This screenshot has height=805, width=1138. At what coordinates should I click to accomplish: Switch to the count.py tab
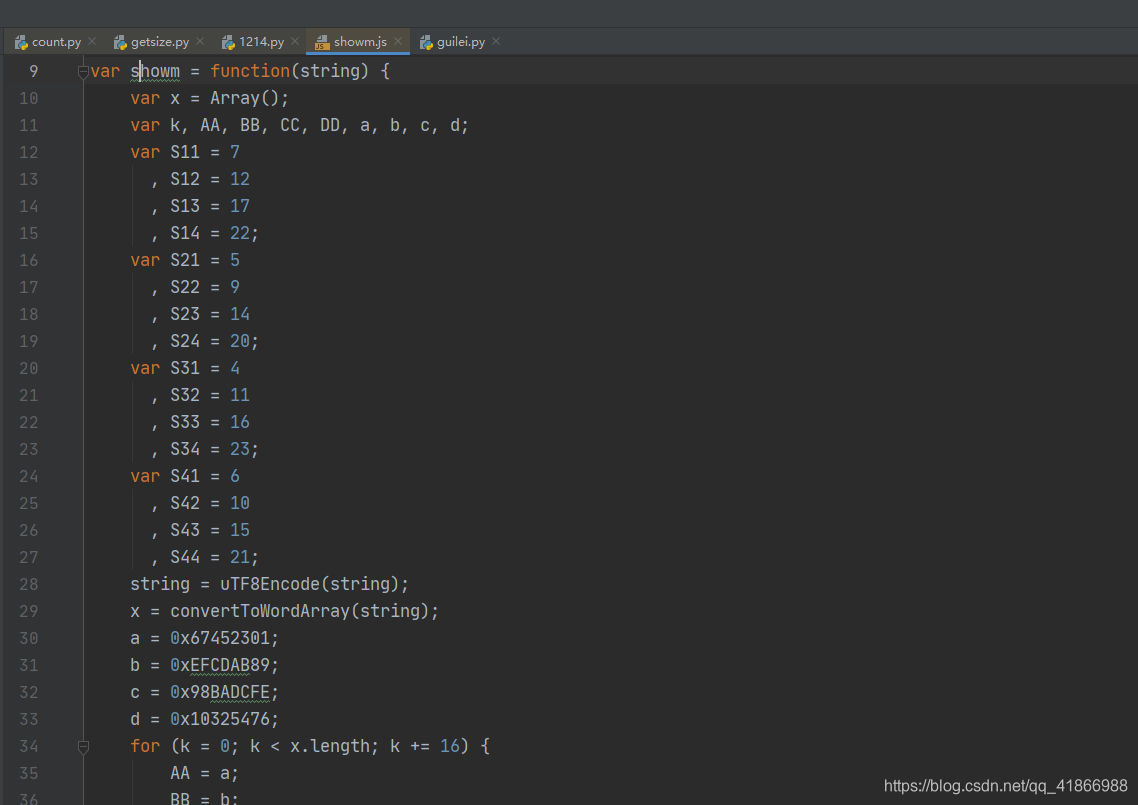coord(56,42)
